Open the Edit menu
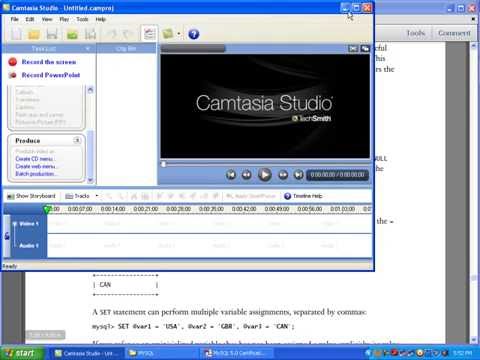Screen dimensions: 480x360 coord(30,19)
